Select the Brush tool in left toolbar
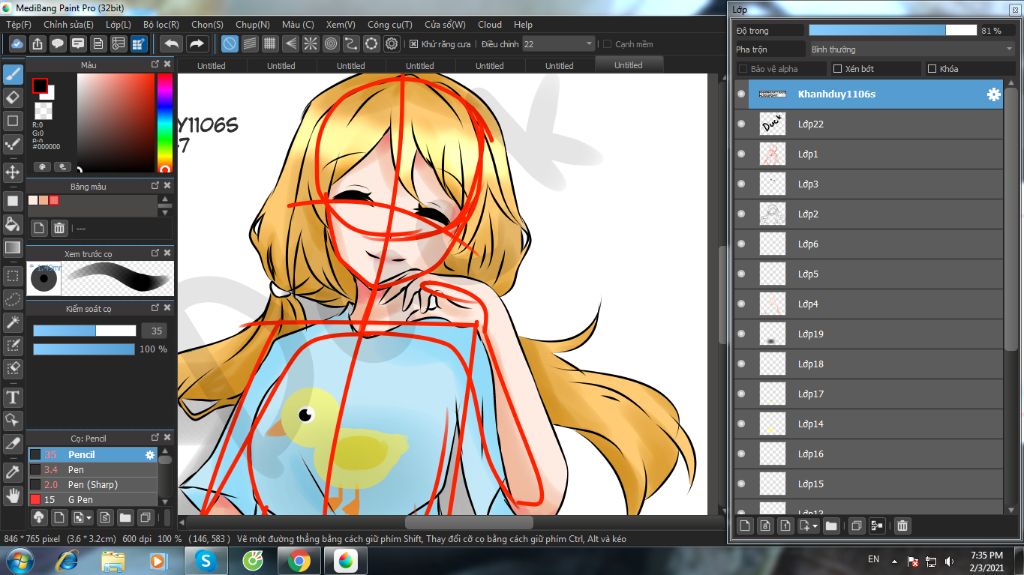Viewport: 1024px width, 575px height. click(12, 74)
